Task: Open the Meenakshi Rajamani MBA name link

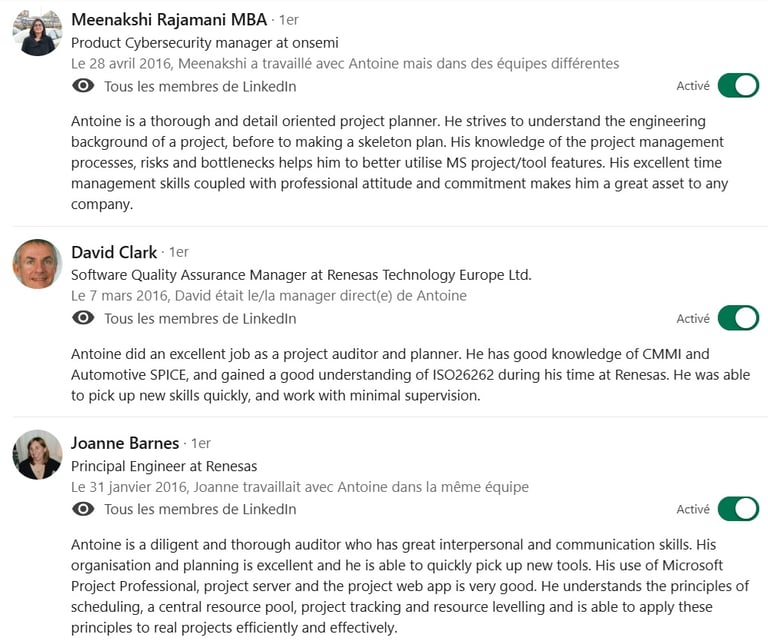Action: click(169, 20)
